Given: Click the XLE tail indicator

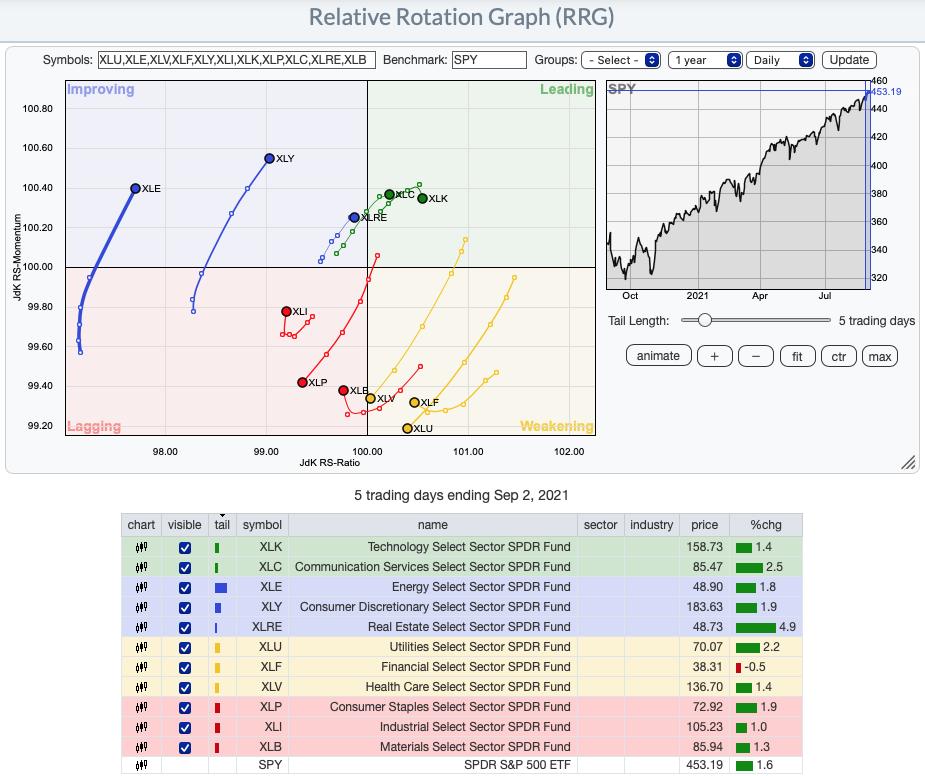Looking at the screenshot, I should (221, 588).
